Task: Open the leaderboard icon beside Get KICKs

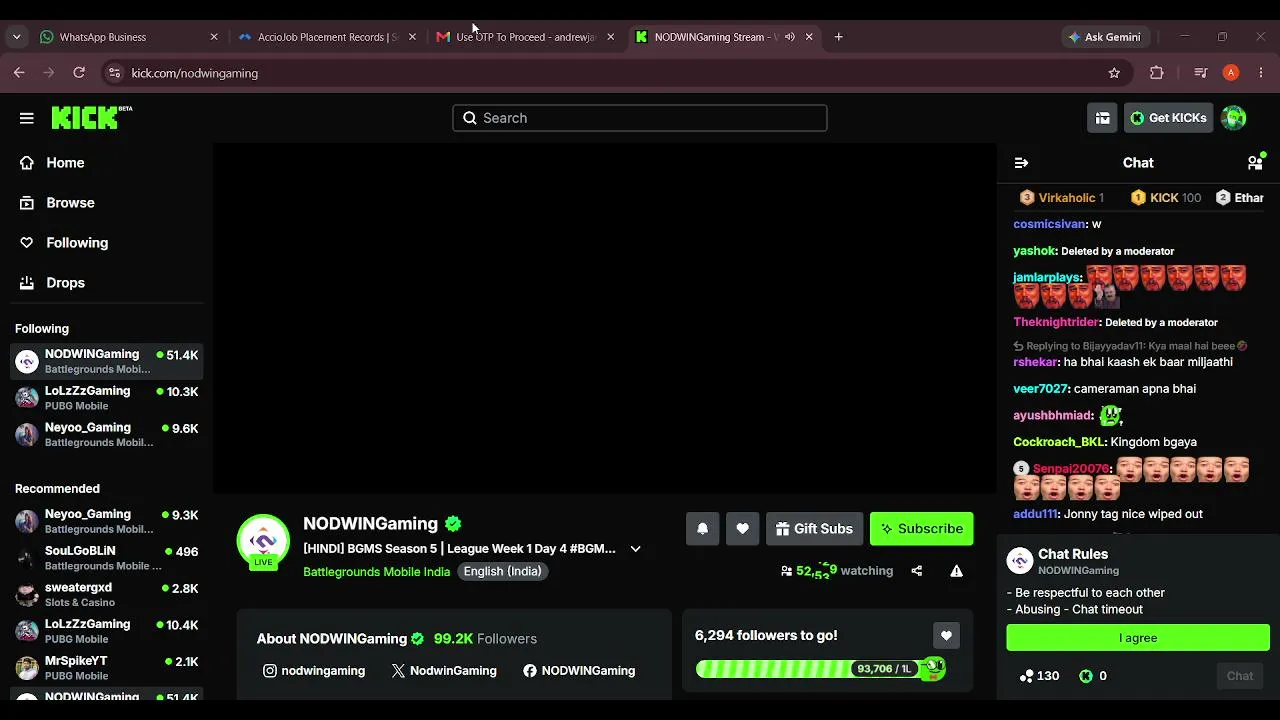Action: pyautogui.click(x=1102, y=118)
